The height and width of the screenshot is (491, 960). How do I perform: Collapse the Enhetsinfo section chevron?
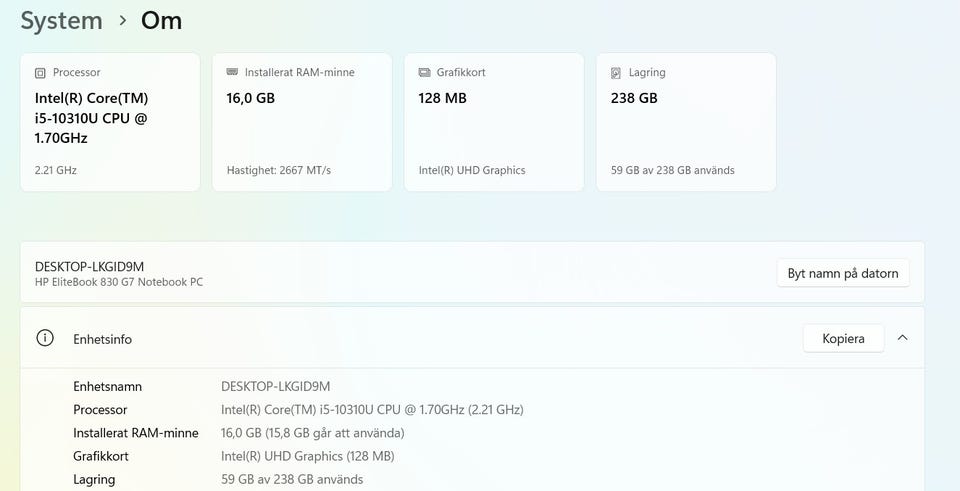pos(902,338)
